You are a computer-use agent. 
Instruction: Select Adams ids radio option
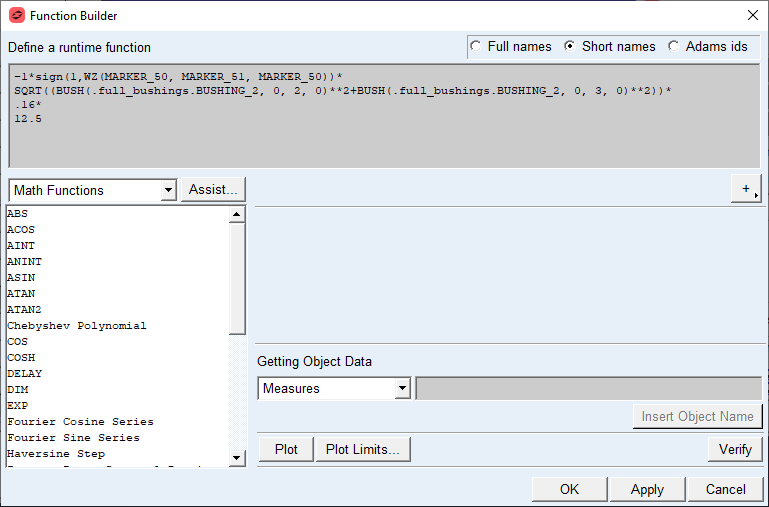(674, 47)
